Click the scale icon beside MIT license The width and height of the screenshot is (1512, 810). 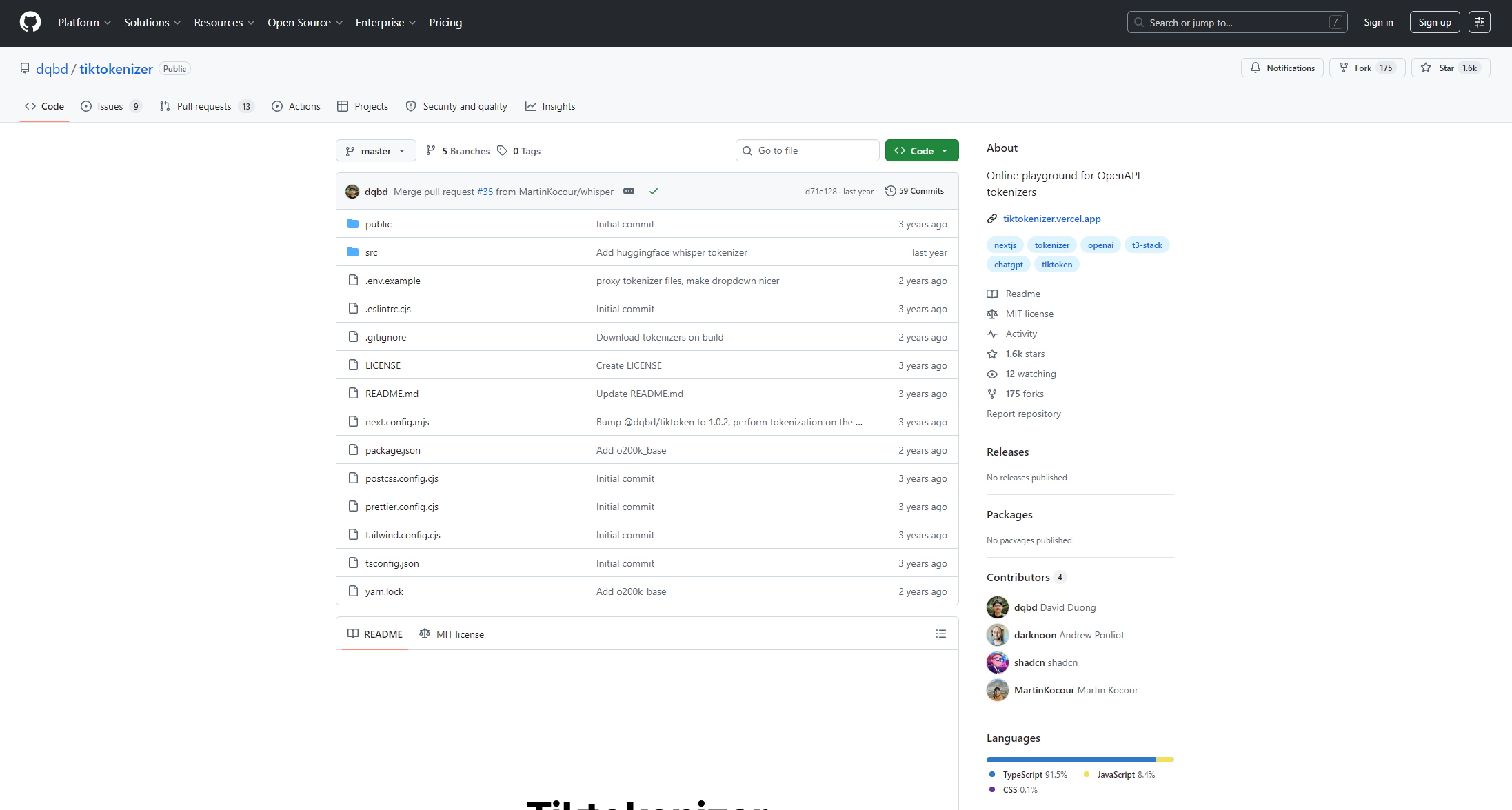(992, 314)
